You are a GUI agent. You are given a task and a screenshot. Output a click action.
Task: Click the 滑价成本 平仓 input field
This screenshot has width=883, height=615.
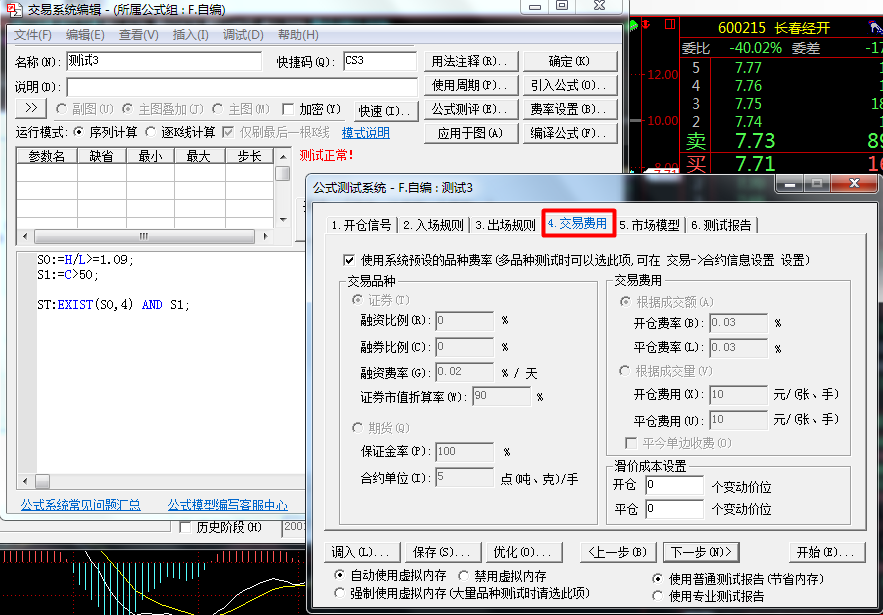(x=674, y=509)
